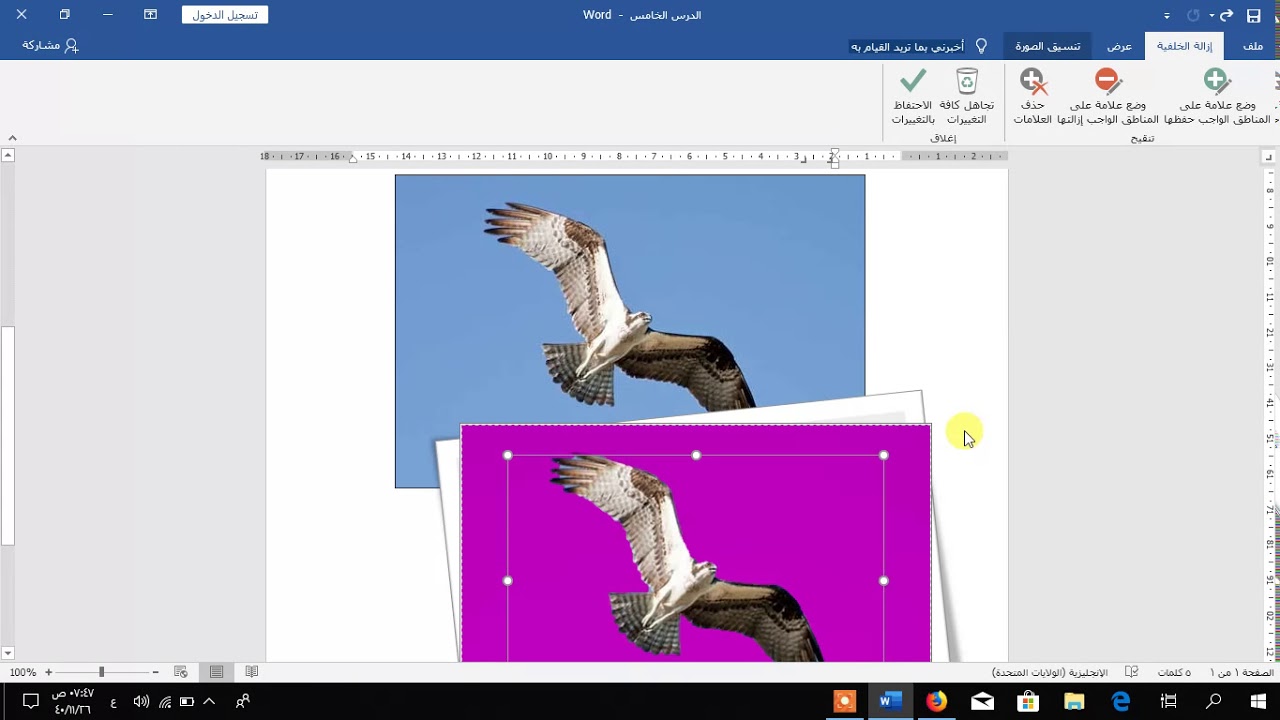Select Mark Areas to Keep tool (green plus)

click(x=1216, y=97)
